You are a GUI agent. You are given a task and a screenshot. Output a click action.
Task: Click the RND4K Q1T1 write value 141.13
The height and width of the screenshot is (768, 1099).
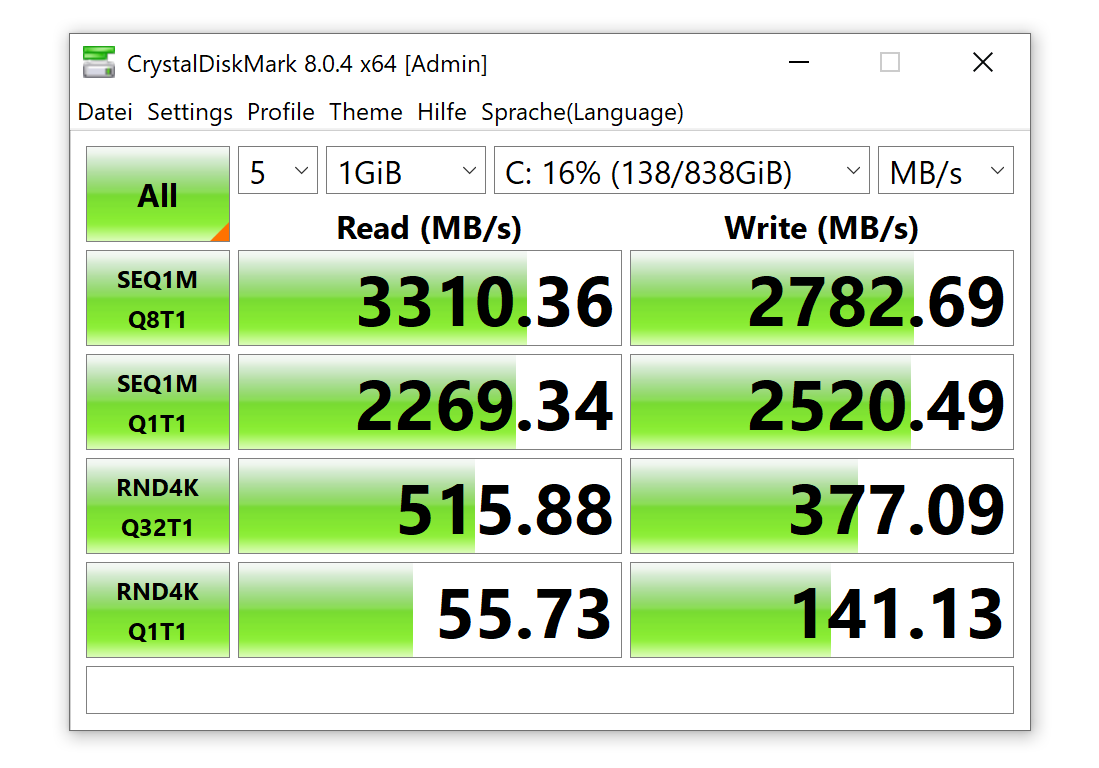[821, 610]
